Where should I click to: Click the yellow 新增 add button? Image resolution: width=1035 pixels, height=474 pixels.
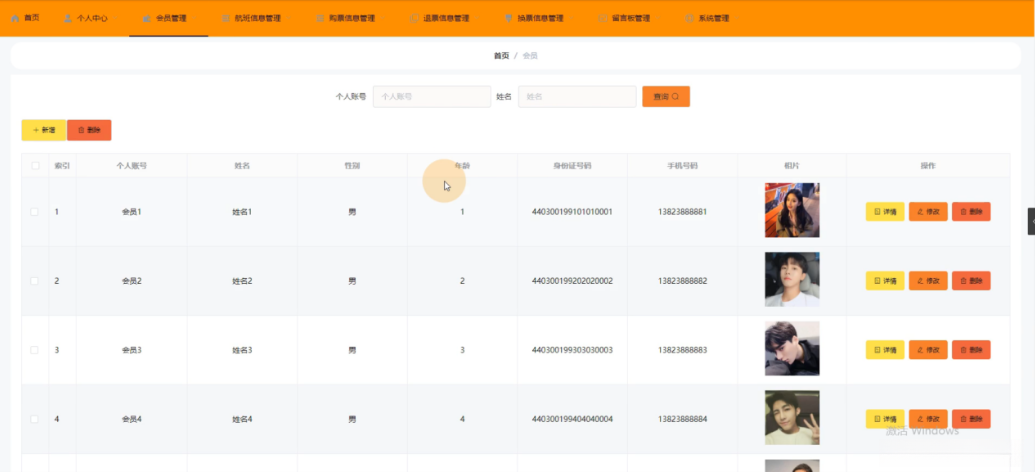(44, 130)
